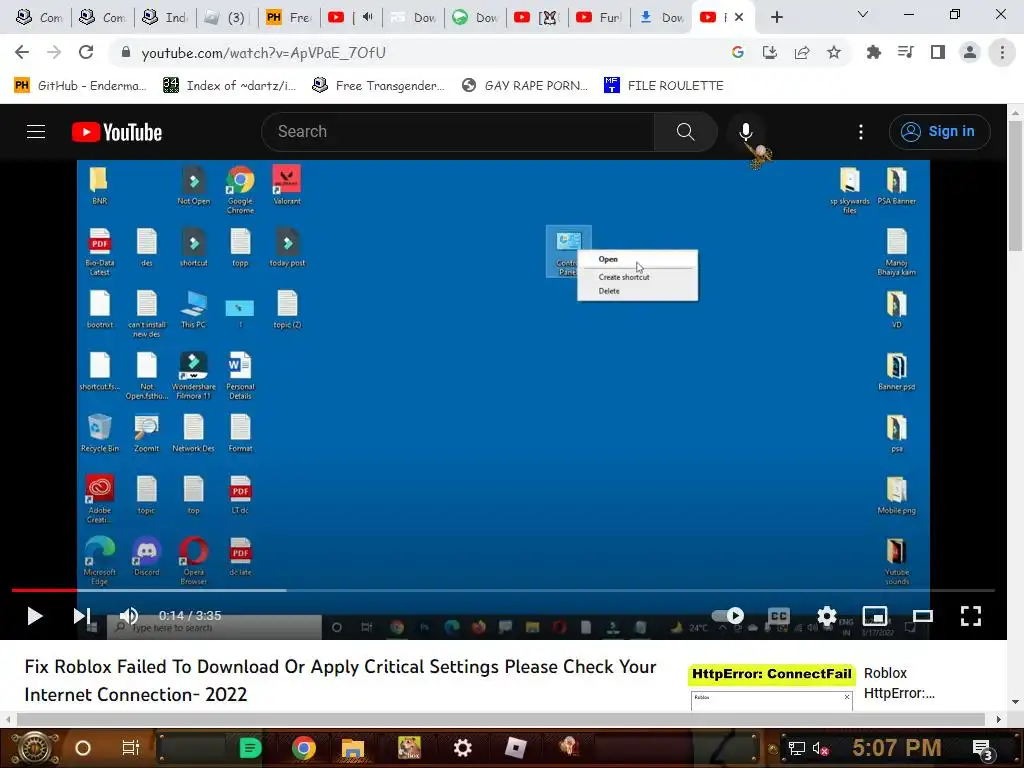This screenshot has width=1024, height=768.
Task: Open Roblox app on taskbar
Action: pyautogui.click(x=515, y=748)
